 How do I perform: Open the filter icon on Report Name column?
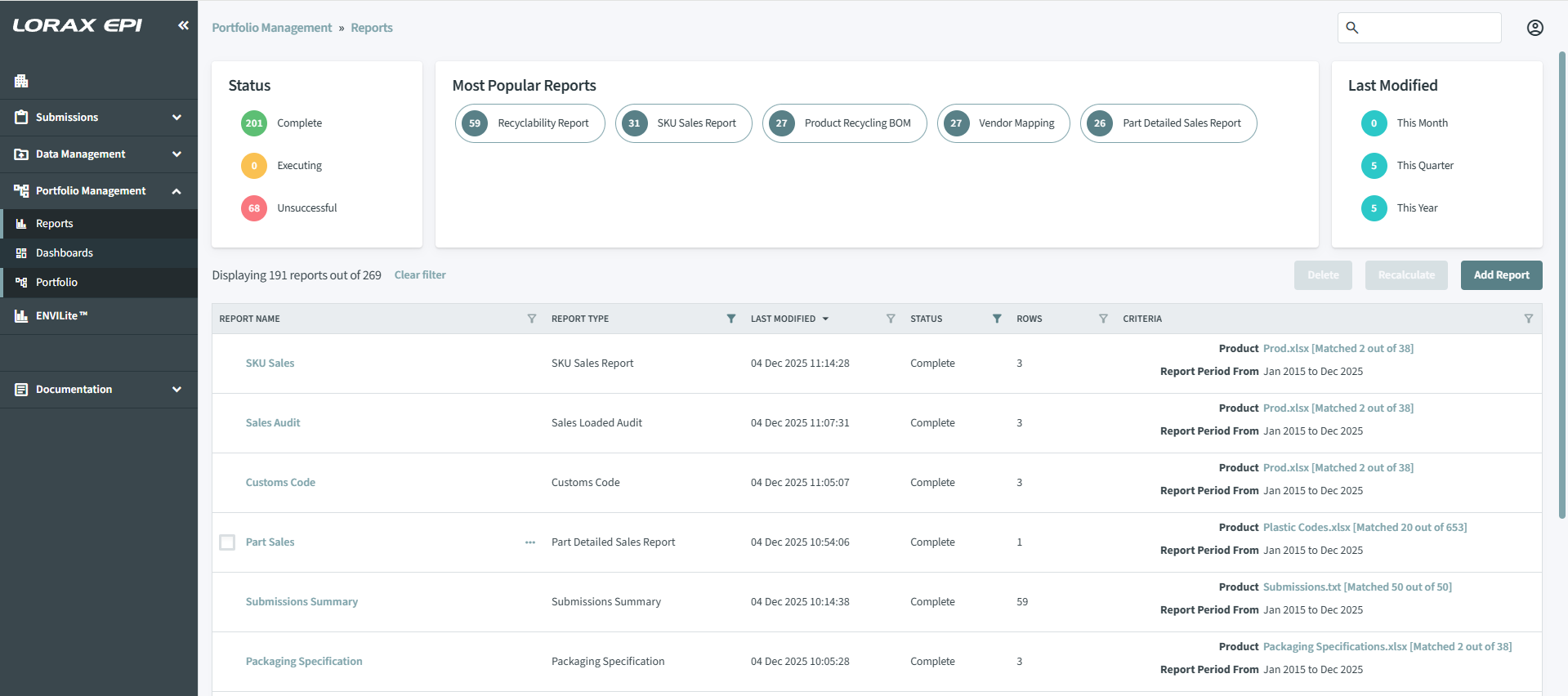coord(532,319)
